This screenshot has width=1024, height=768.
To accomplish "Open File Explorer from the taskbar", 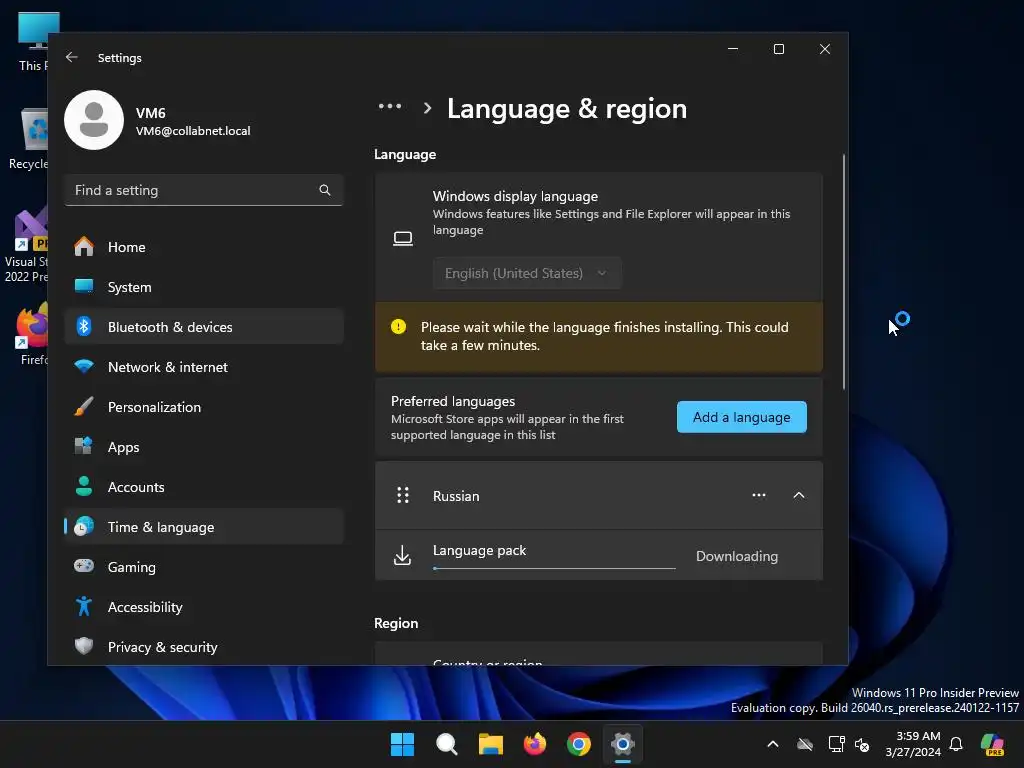I will [490, 744].
